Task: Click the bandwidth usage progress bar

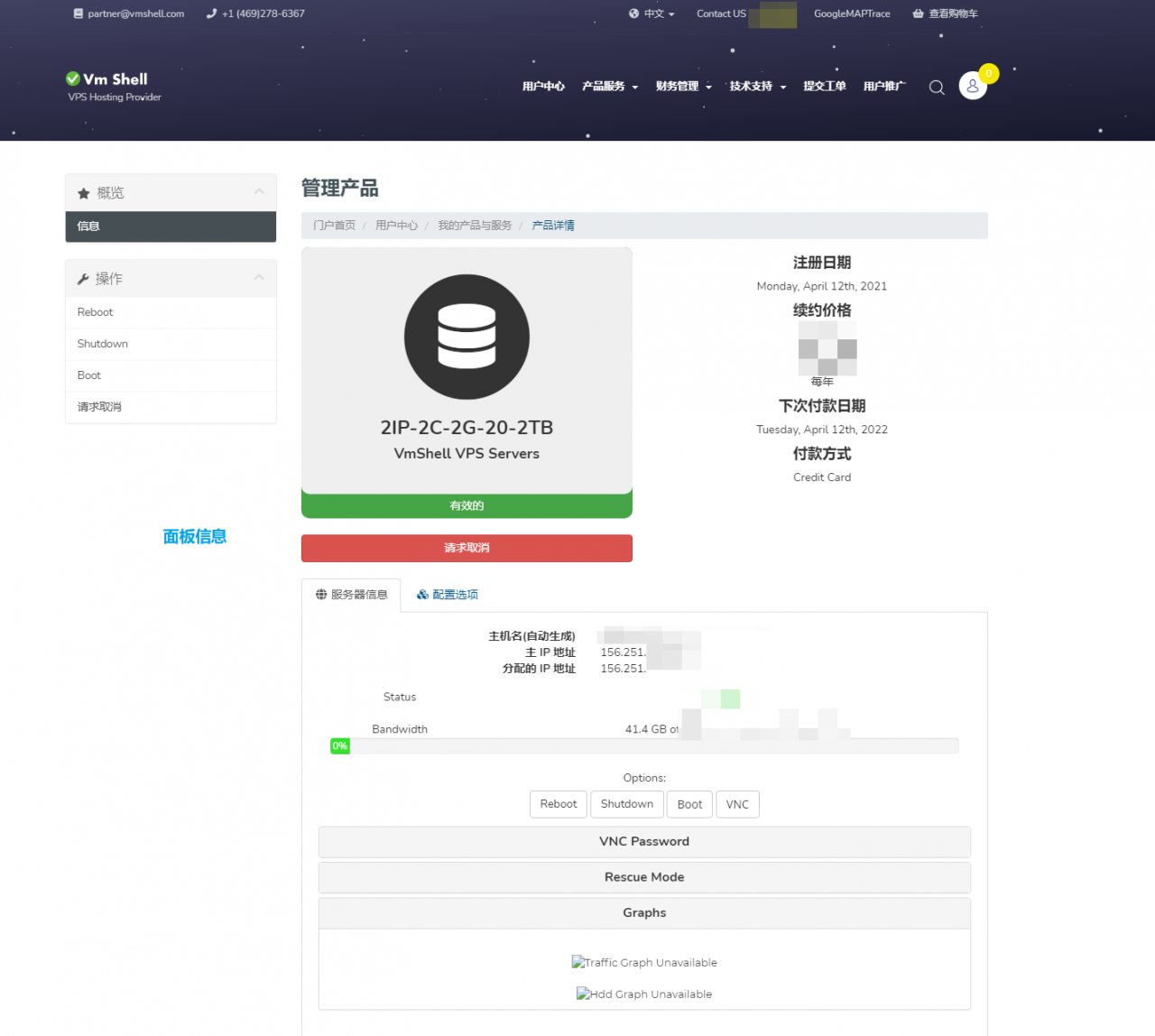Action: pyautogui.click(x=644, y=746)
